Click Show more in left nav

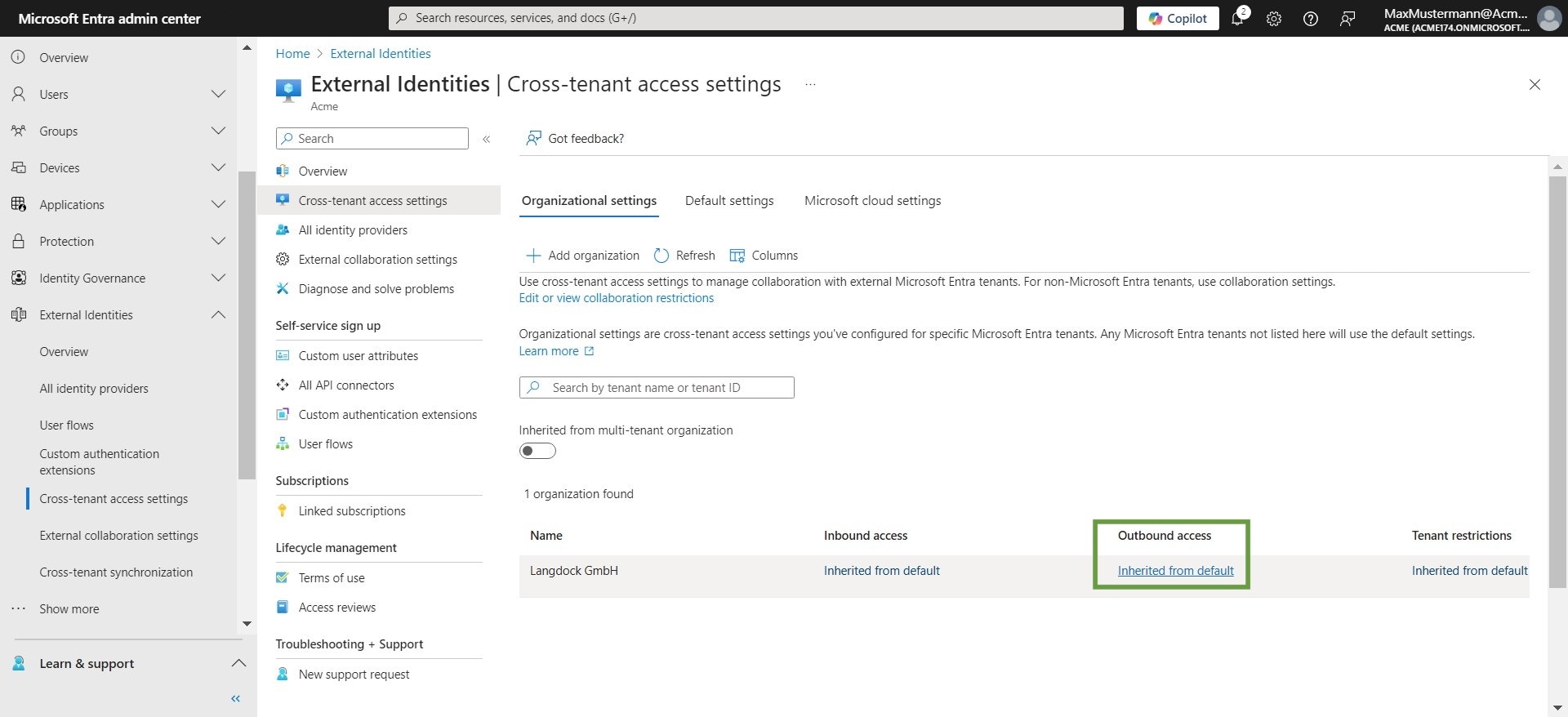coord(69,609)
